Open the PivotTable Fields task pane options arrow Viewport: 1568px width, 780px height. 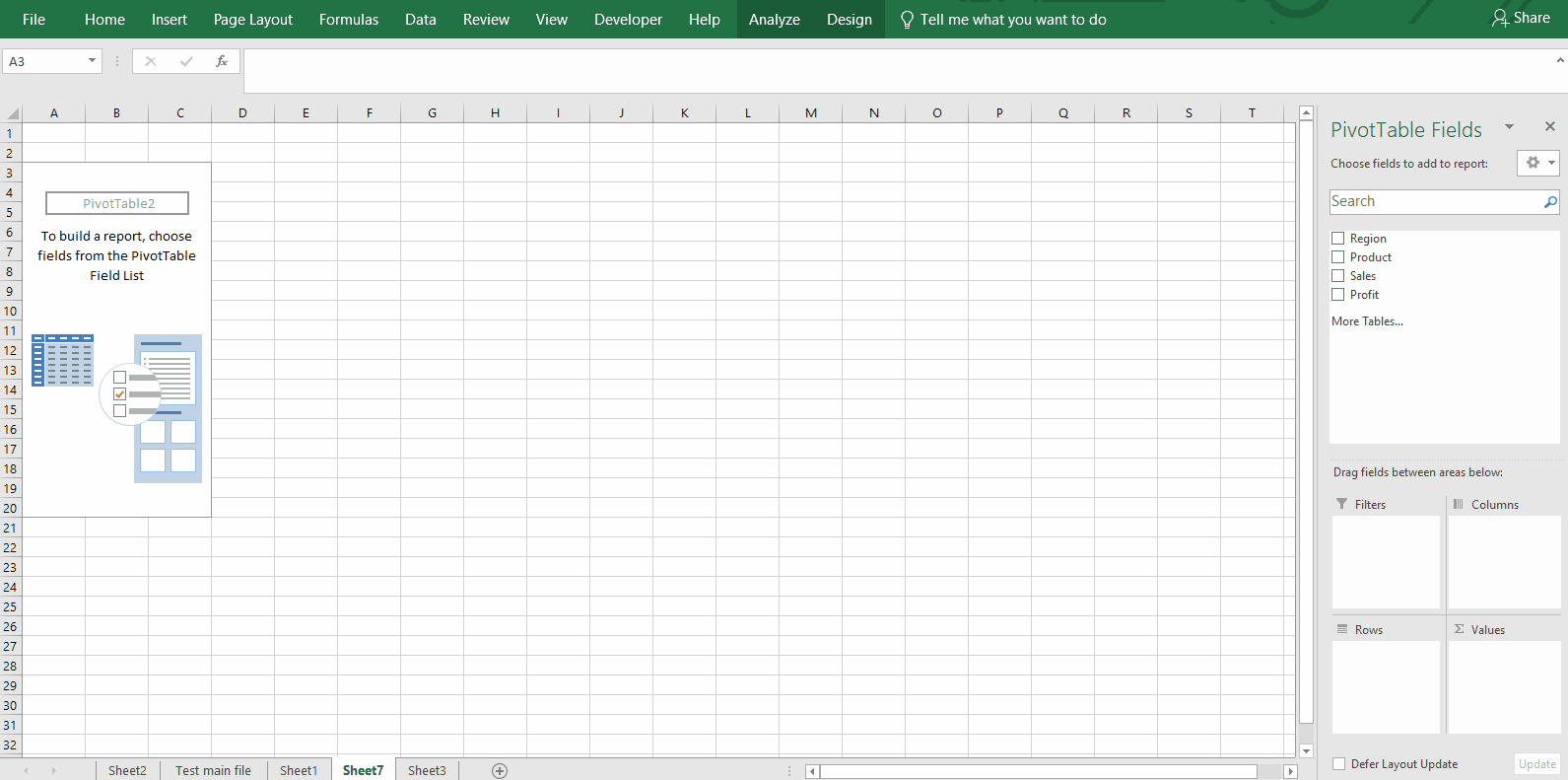pyautogui.click(x=1508, y=127)
